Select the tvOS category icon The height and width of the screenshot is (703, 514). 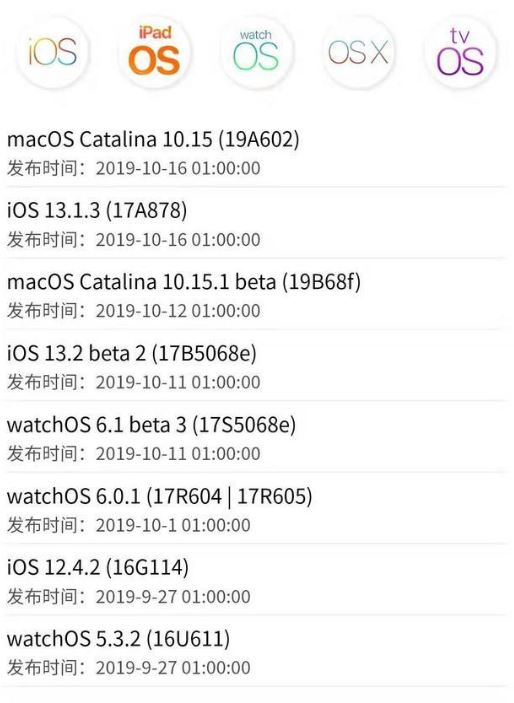pyautogui.click(x=460, y=52)
